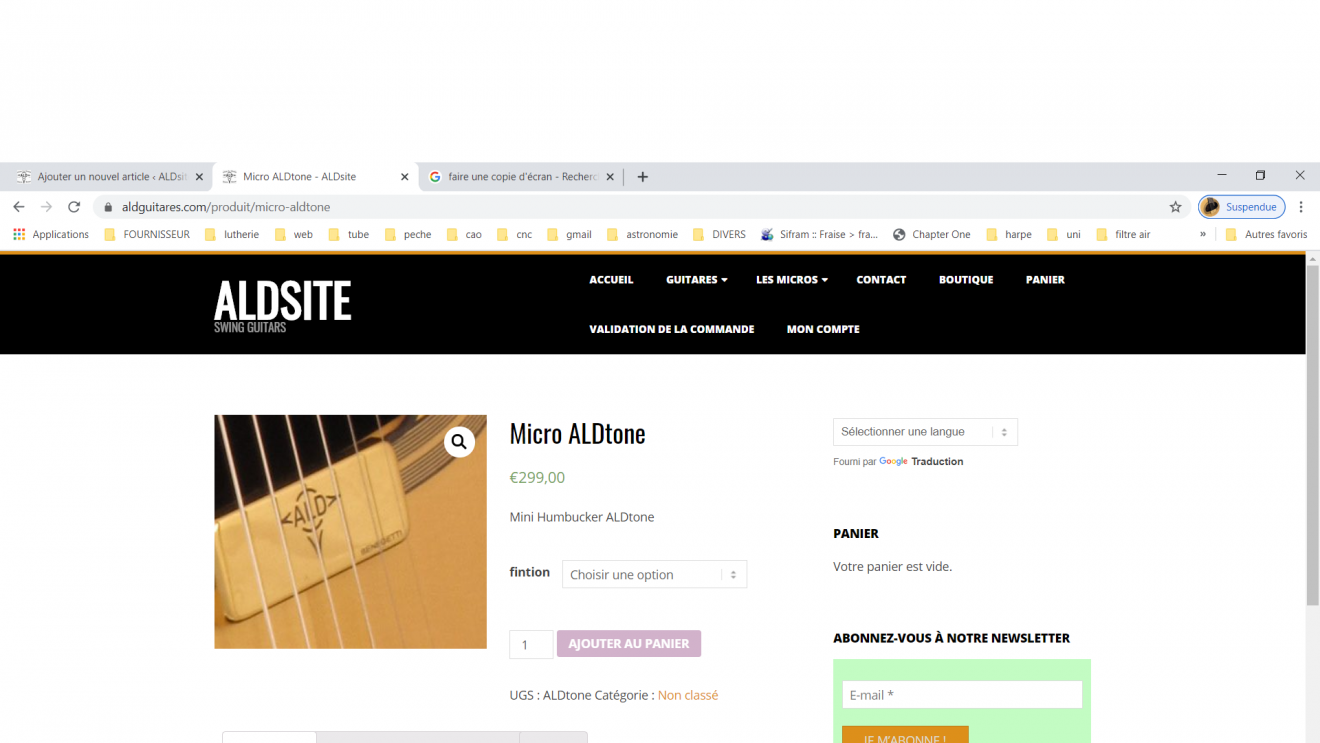Click newsletter E-mail input field
Image resolution: width=1320 pixels, height=743 pixels.
[962, 695]
